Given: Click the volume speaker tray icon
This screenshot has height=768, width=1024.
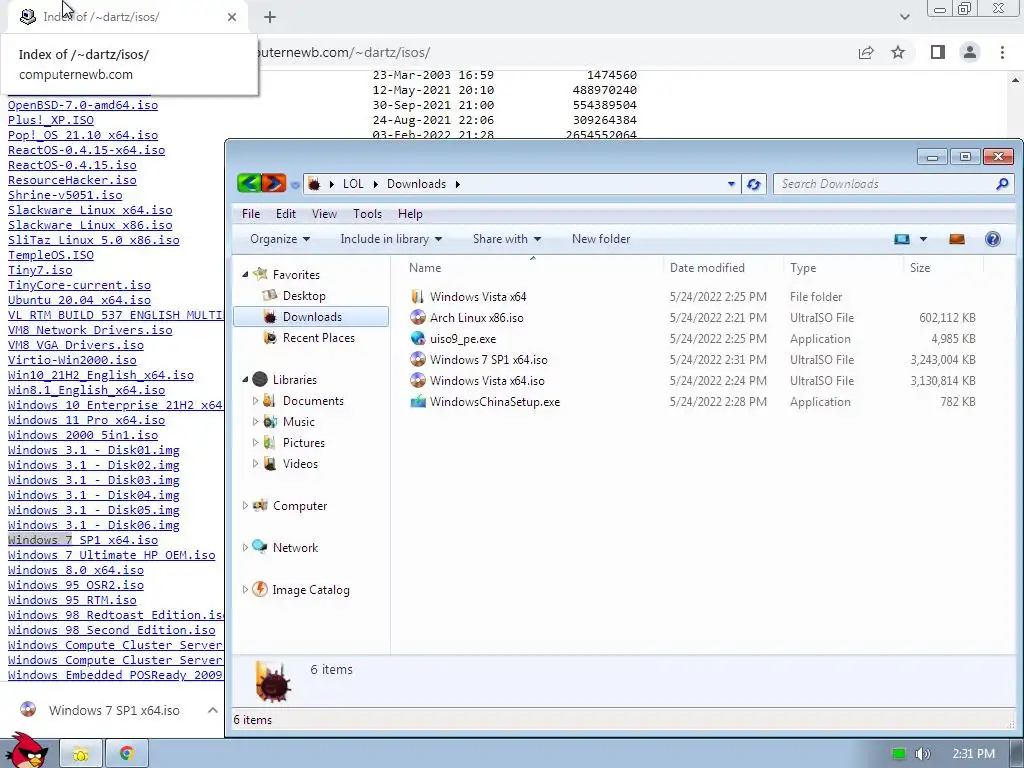Looking at the screenshot, I should click(923, 754).
